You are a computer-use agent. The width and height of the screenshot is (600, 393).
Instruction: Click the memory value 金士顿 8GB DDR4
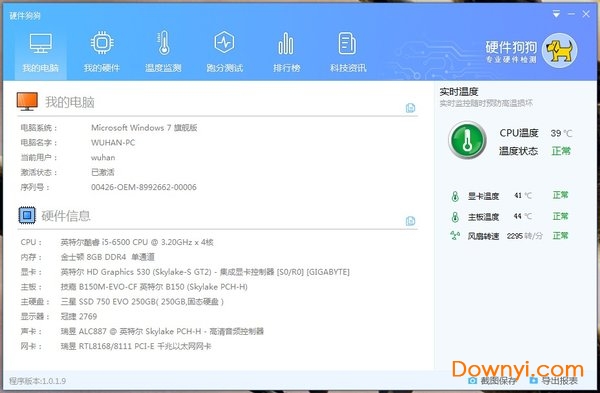[x=108, y=257]
